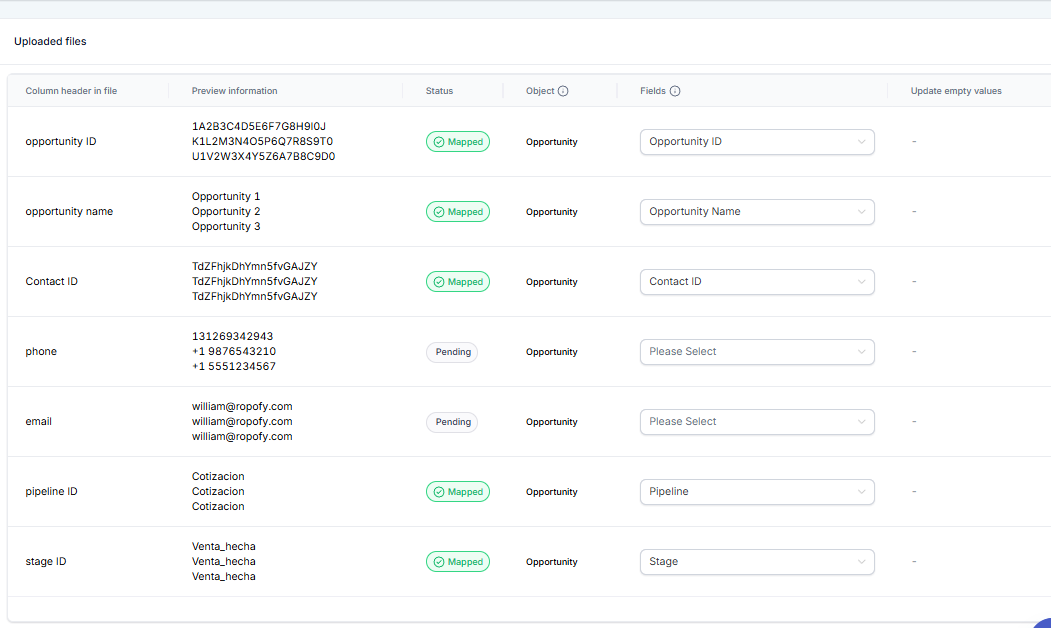
Task: Click Pending status badge for phone row
Action: pyautogui.click(x=452, y=352)
